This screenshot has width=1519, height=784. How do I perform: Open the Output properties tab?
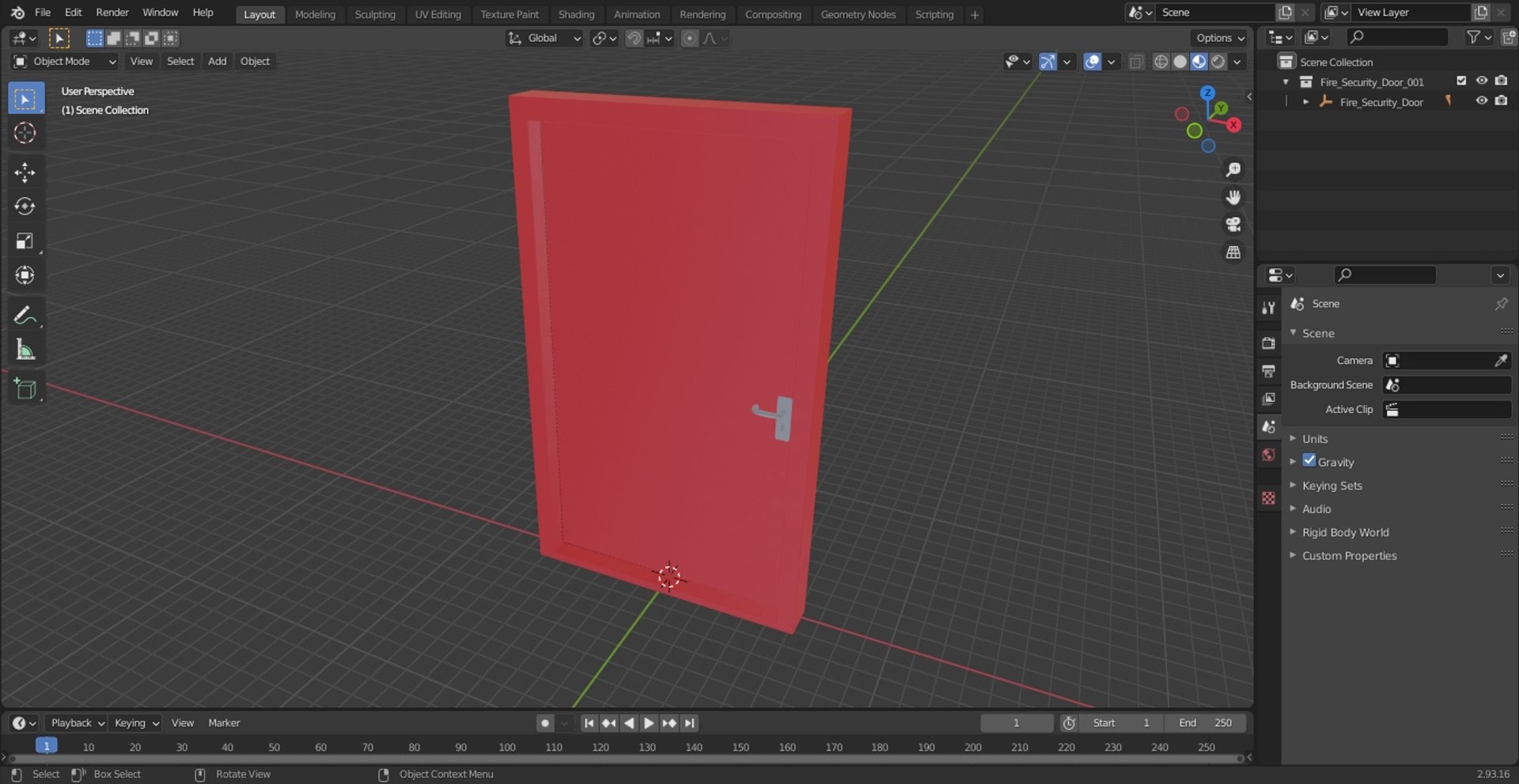[1268, 371]
